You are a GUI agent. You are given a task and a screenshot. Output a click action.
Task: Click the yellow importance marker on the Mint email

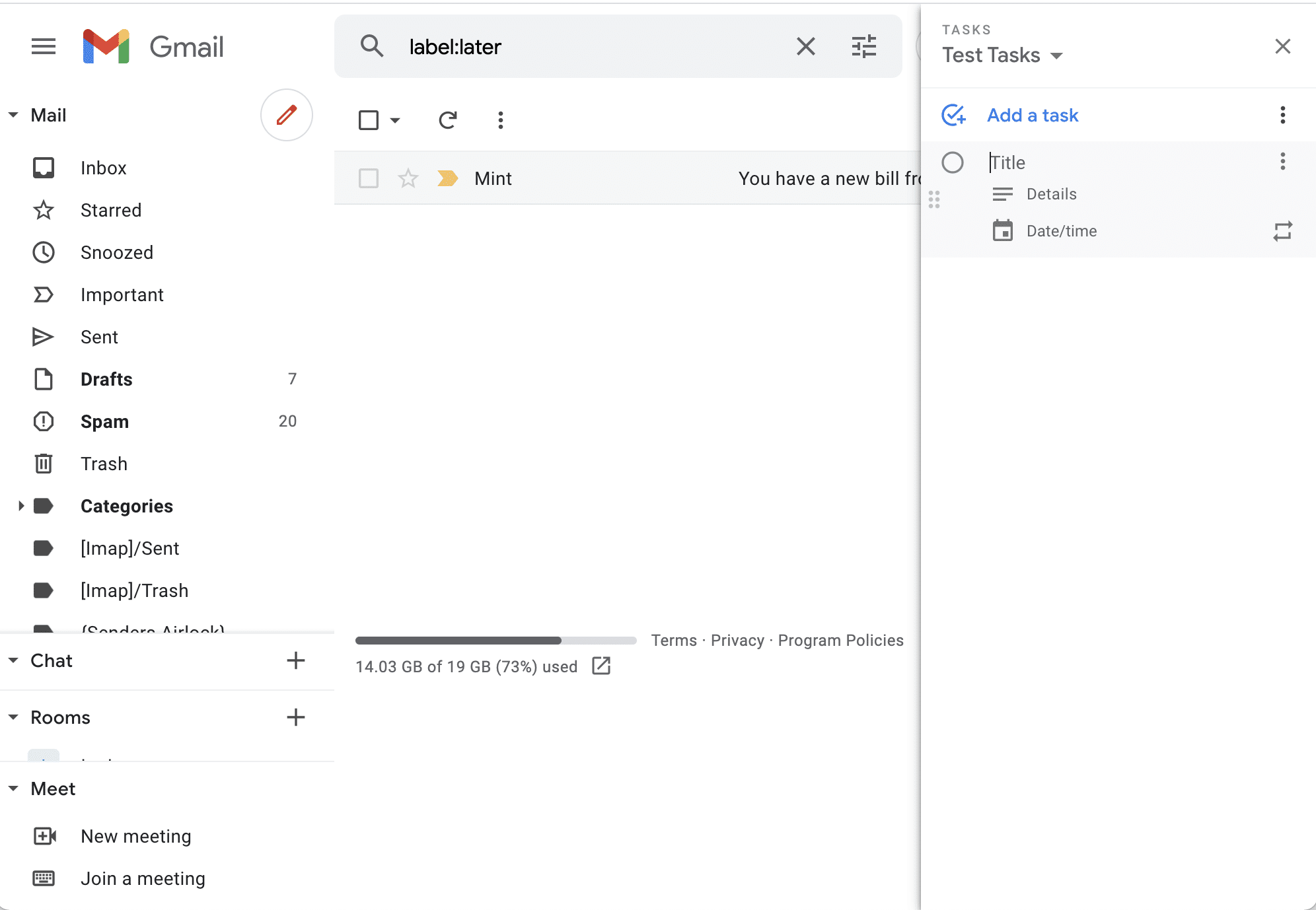tap(447, 178)
